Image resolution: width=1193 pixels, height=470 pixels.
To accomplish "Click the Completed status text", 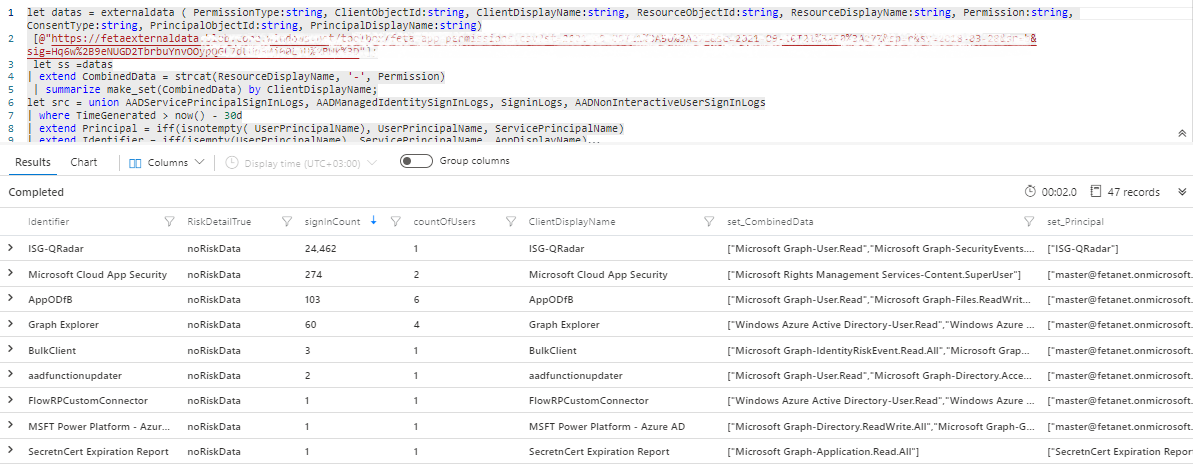I will [x=36, y=192].
